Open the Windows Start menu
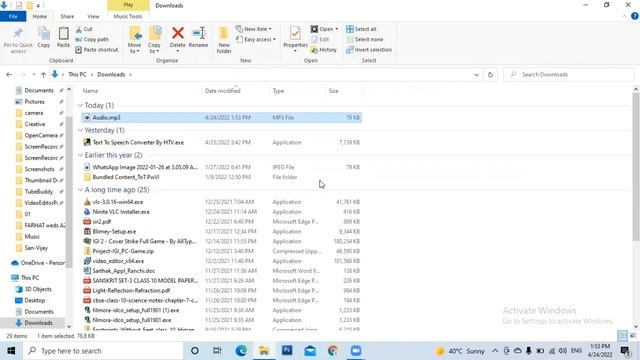The height and width of the screenshot is (360, 640). click(x=11, y=351)
